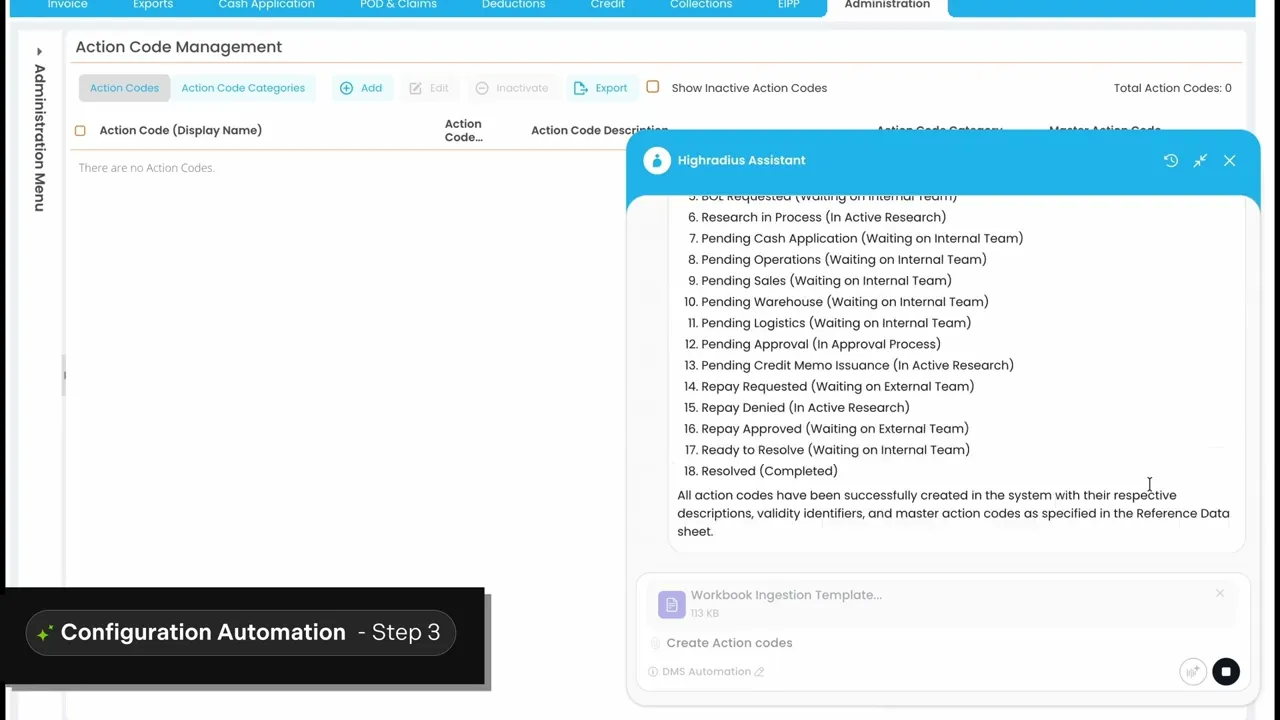Click the 'All action codes have been successfully created' summary
This screenshot has width=1280, height=720.
click(x=953, y=513)
